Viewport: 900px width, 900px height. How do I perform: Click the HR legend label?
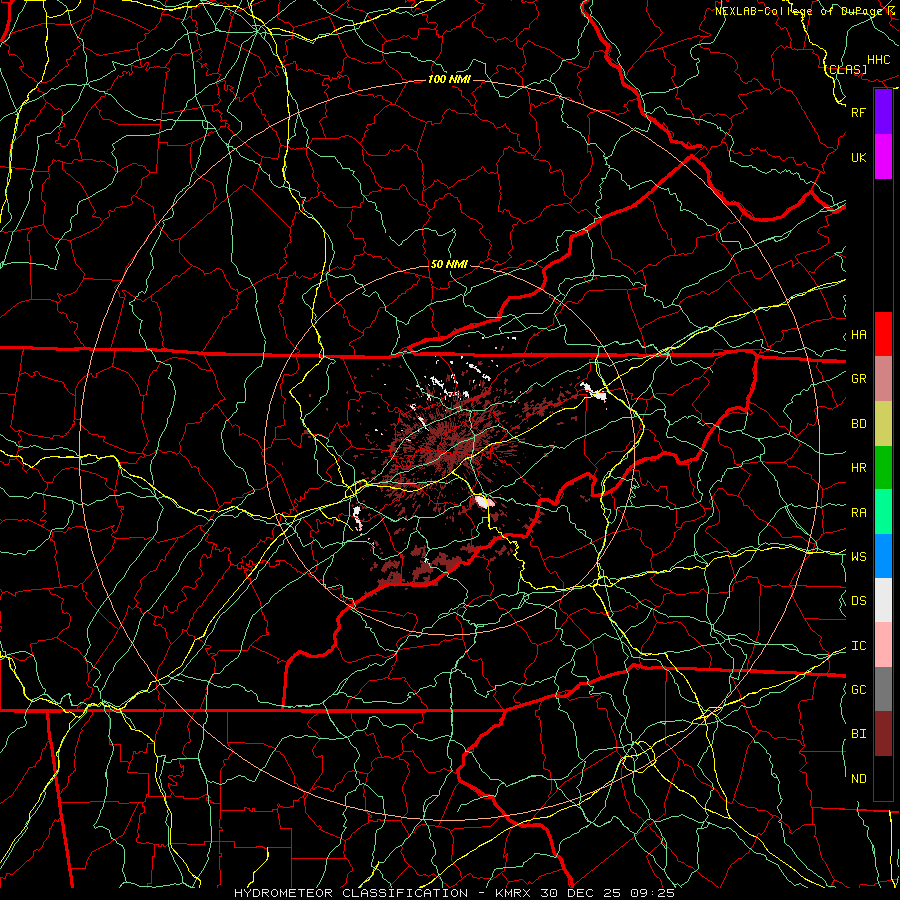tap(859, 468)
